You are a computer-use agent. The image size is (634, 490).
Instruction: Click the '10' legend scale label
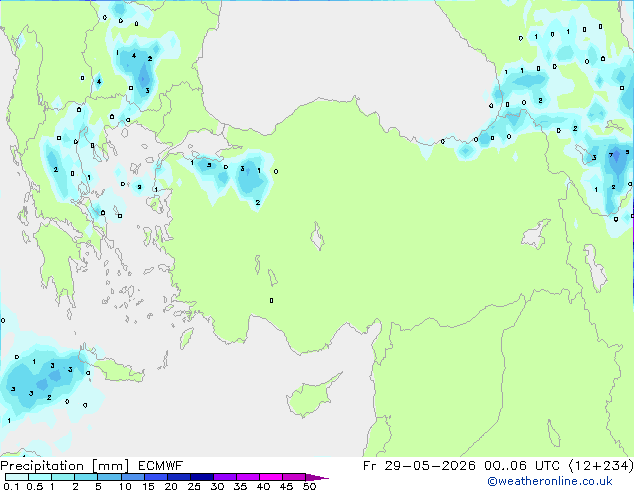(x=125, y=486)
